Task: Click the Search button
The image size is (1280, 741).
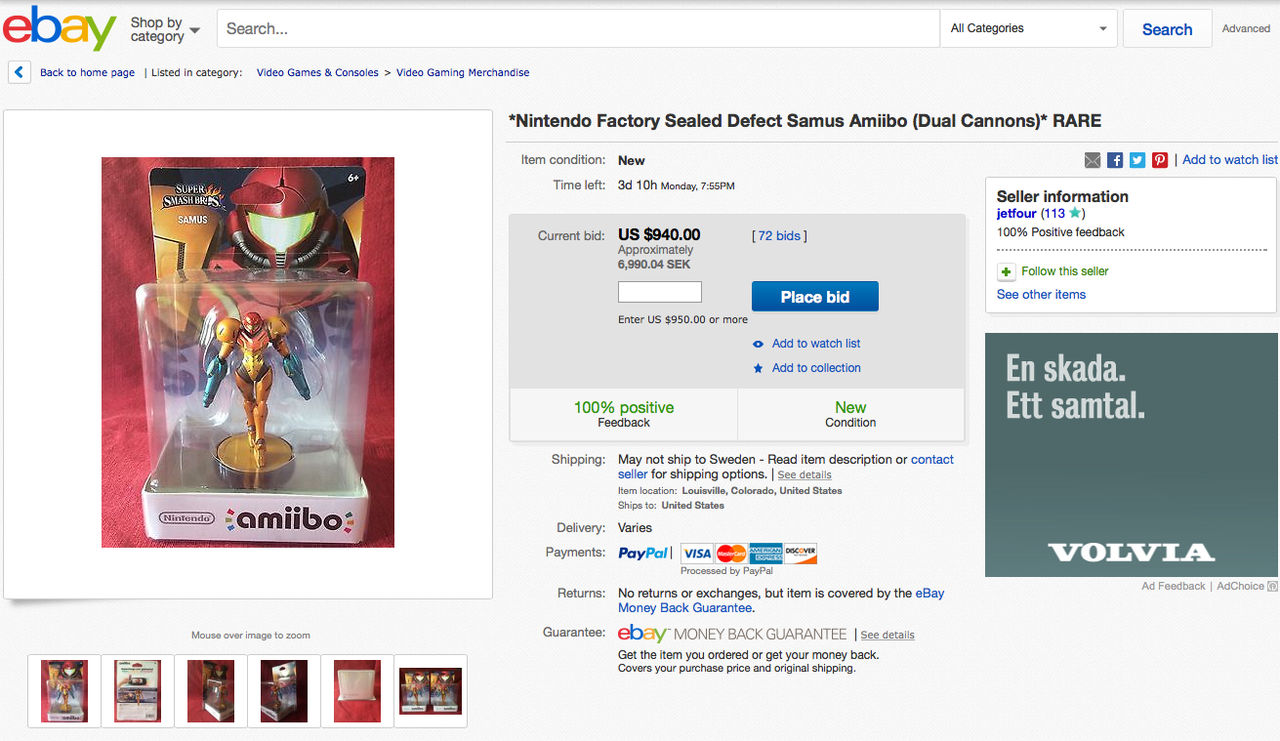Action: click(1167, 29)
